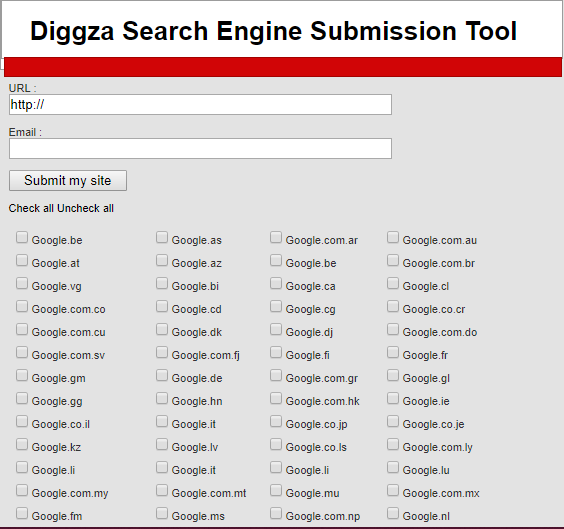Select the Google.com.hk checkbox
The height and width of the screenshot is (529, 564).
click(276, 398)
